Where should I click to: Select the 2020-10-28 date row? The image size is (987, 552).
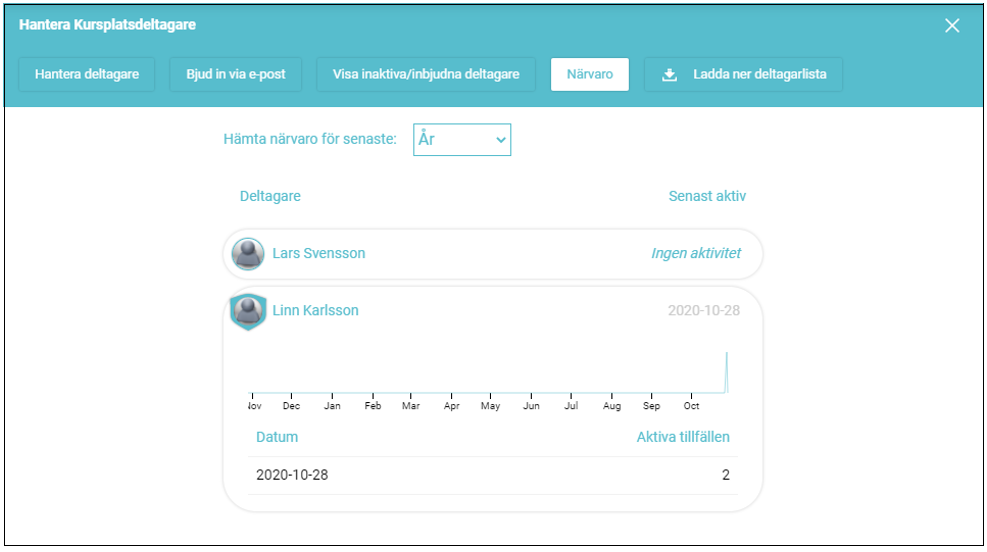pos(492,475)
